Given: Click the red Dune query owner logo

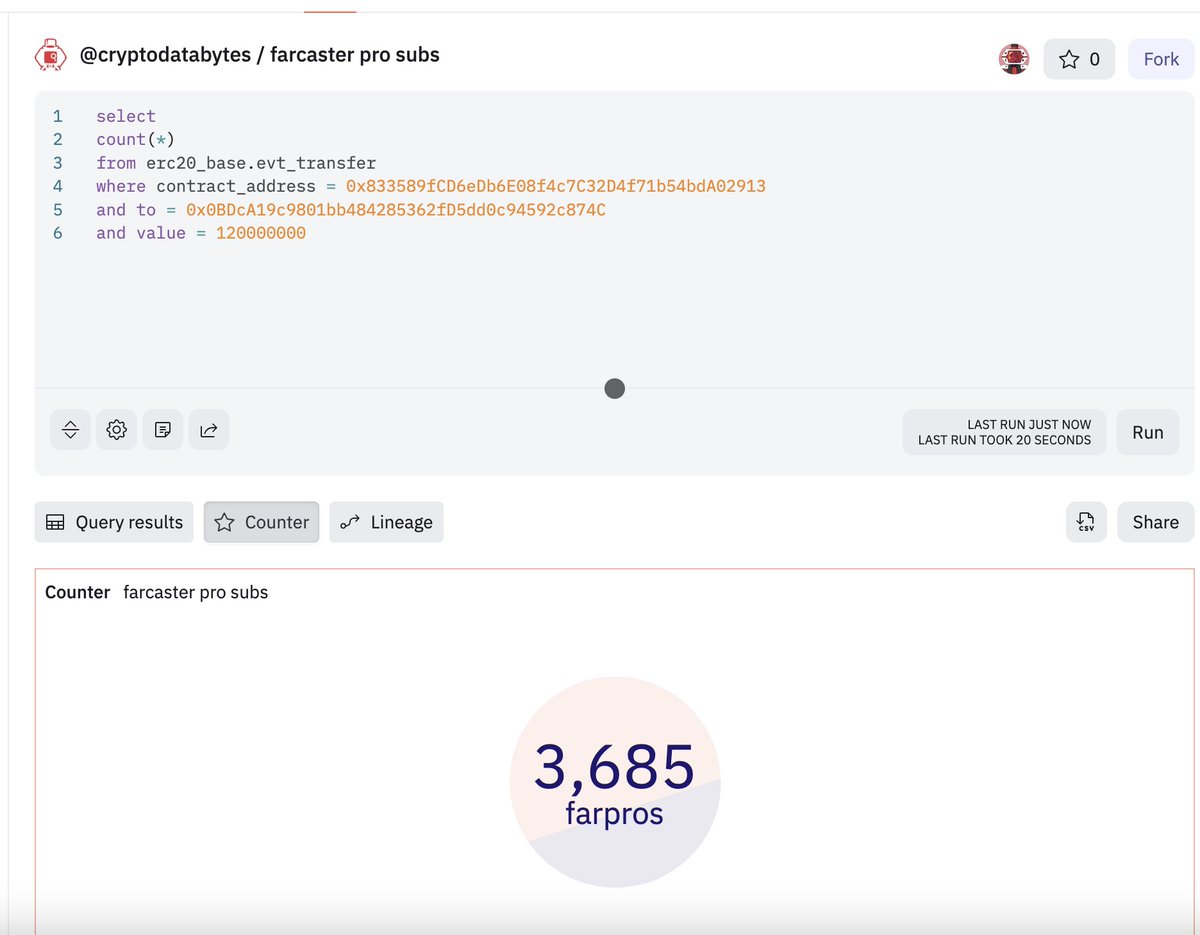Looking at the screenshot, I should (51, 57).
